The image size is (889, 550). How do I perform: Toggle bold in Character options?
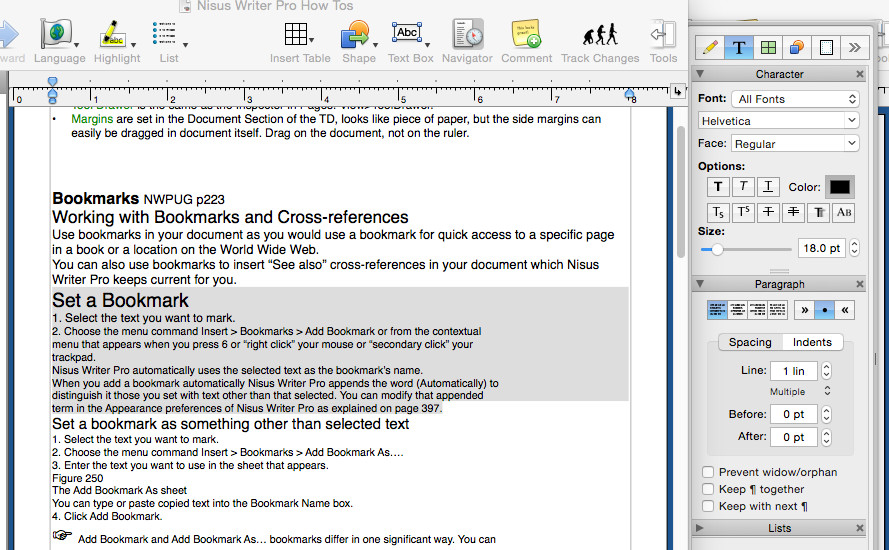point(718,187)
